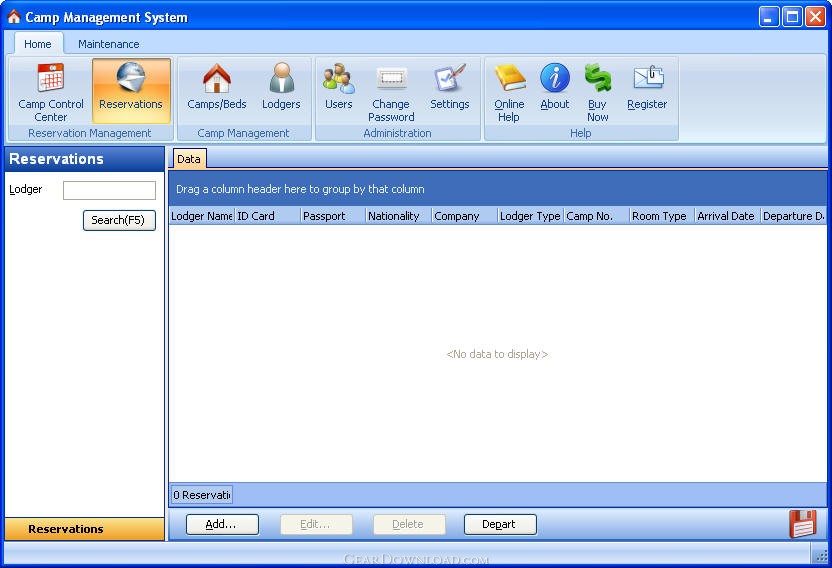Click the Search(F5) button
Image resolution: width=832 pixels, height=568 pixels.
pos(119,220)
